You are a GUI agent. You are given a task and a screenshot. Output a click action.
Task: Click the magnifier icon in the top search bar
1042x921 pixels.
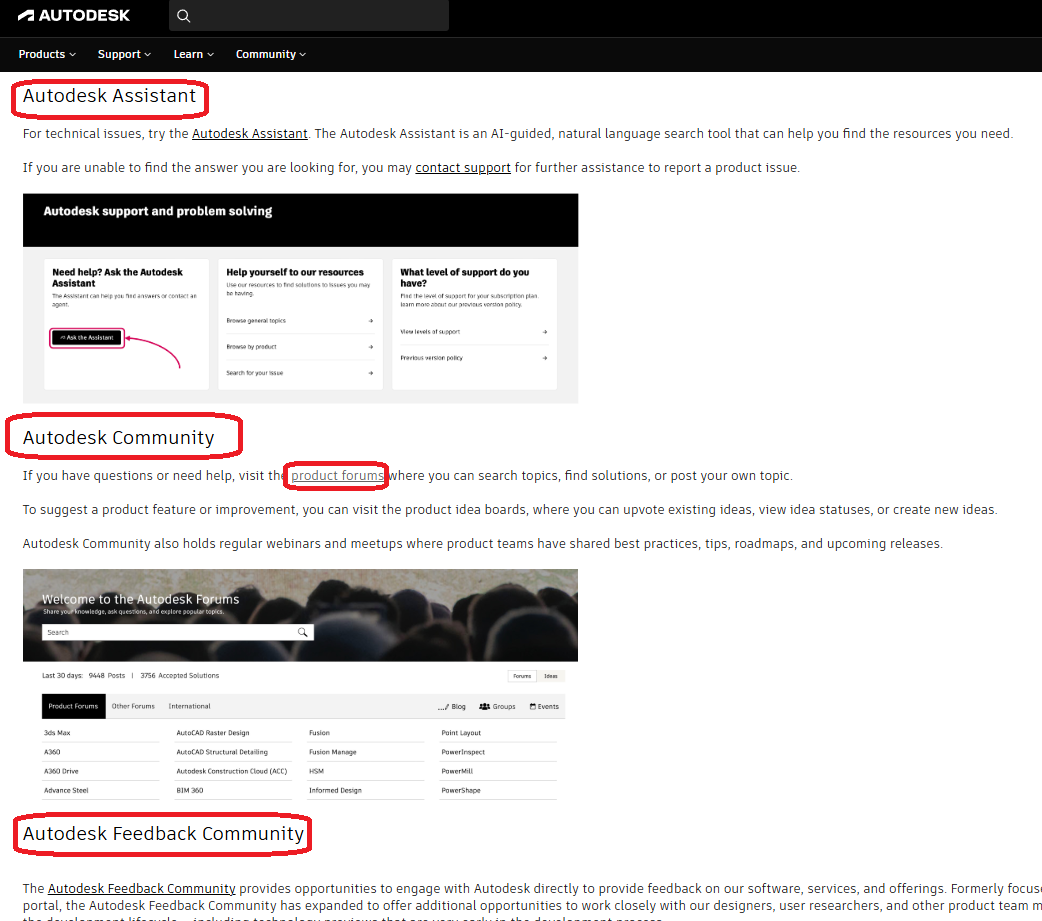click(183, 16)
